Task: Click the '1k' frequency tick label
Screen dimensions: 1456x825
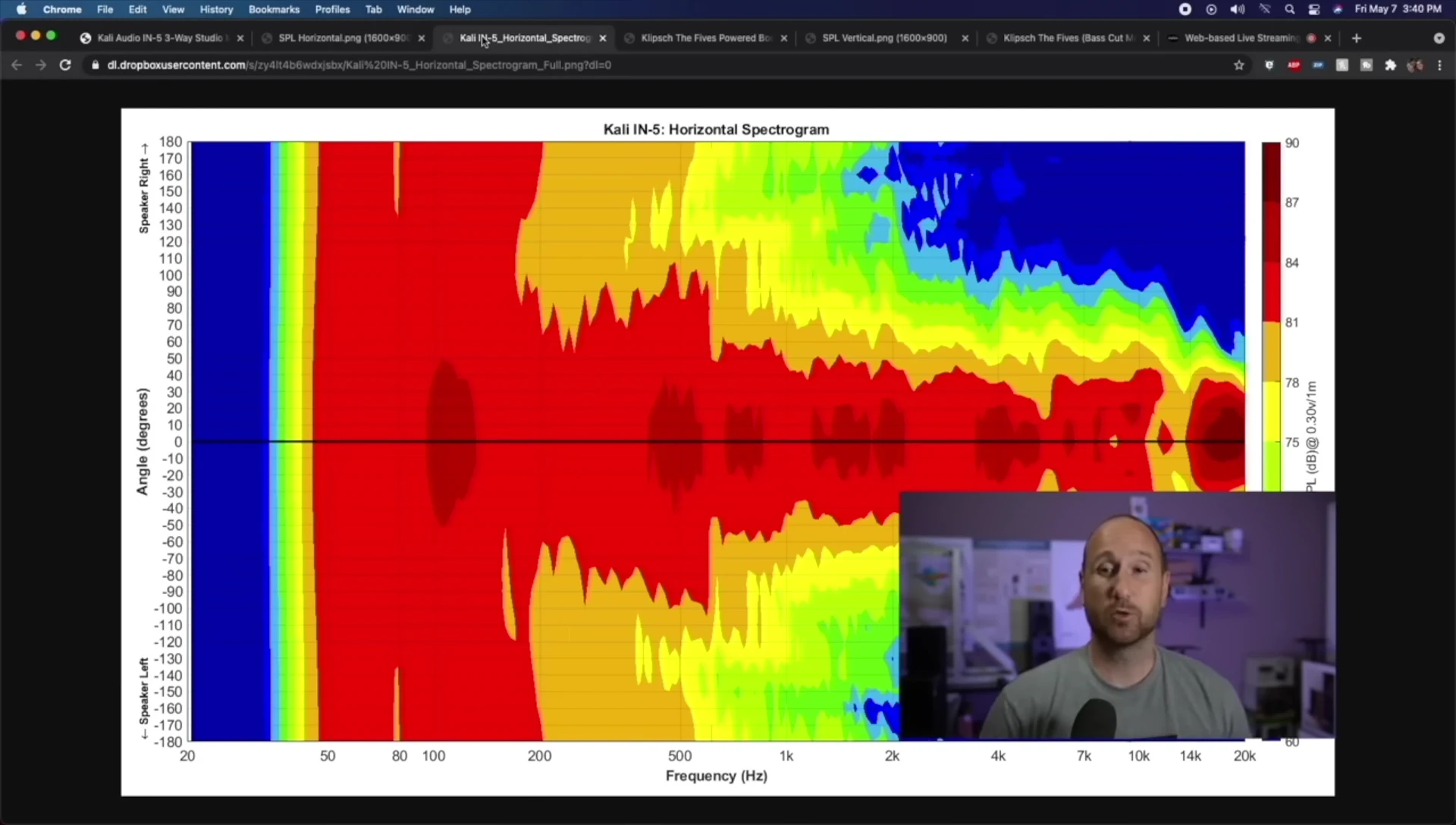Action: 786,756
